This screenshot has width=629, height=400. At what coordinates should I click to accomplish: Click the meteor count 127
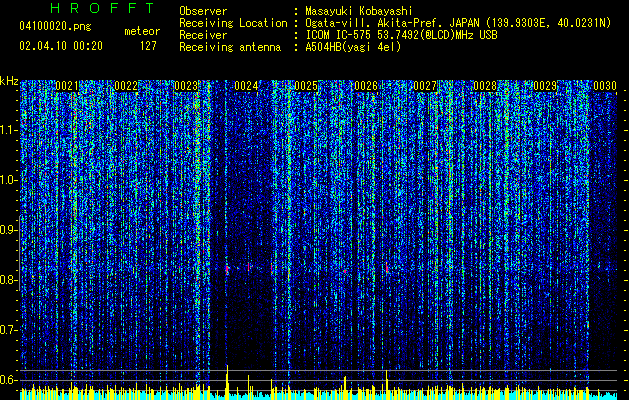tap(148, 46)
